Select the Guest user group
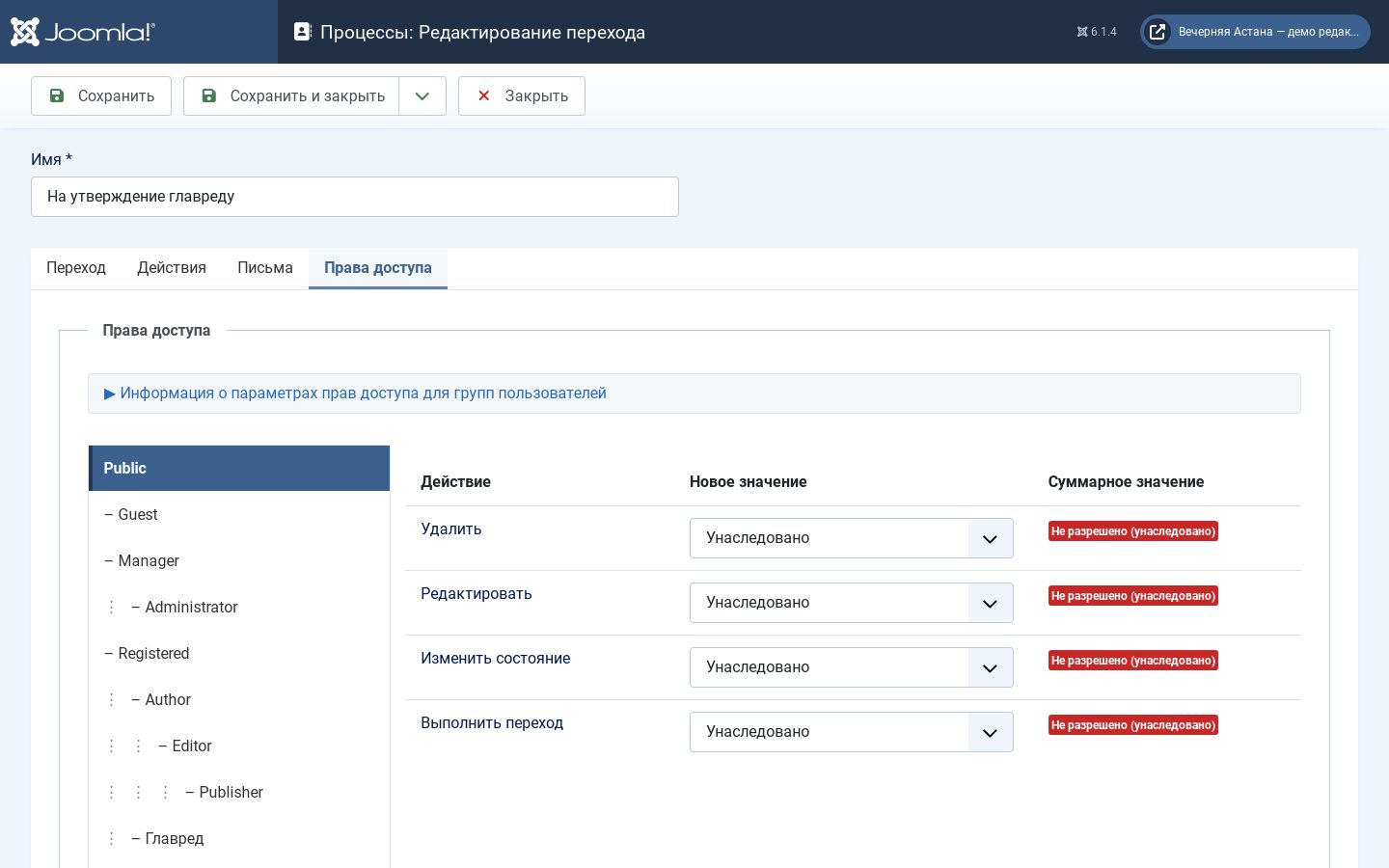 (239, 514)
